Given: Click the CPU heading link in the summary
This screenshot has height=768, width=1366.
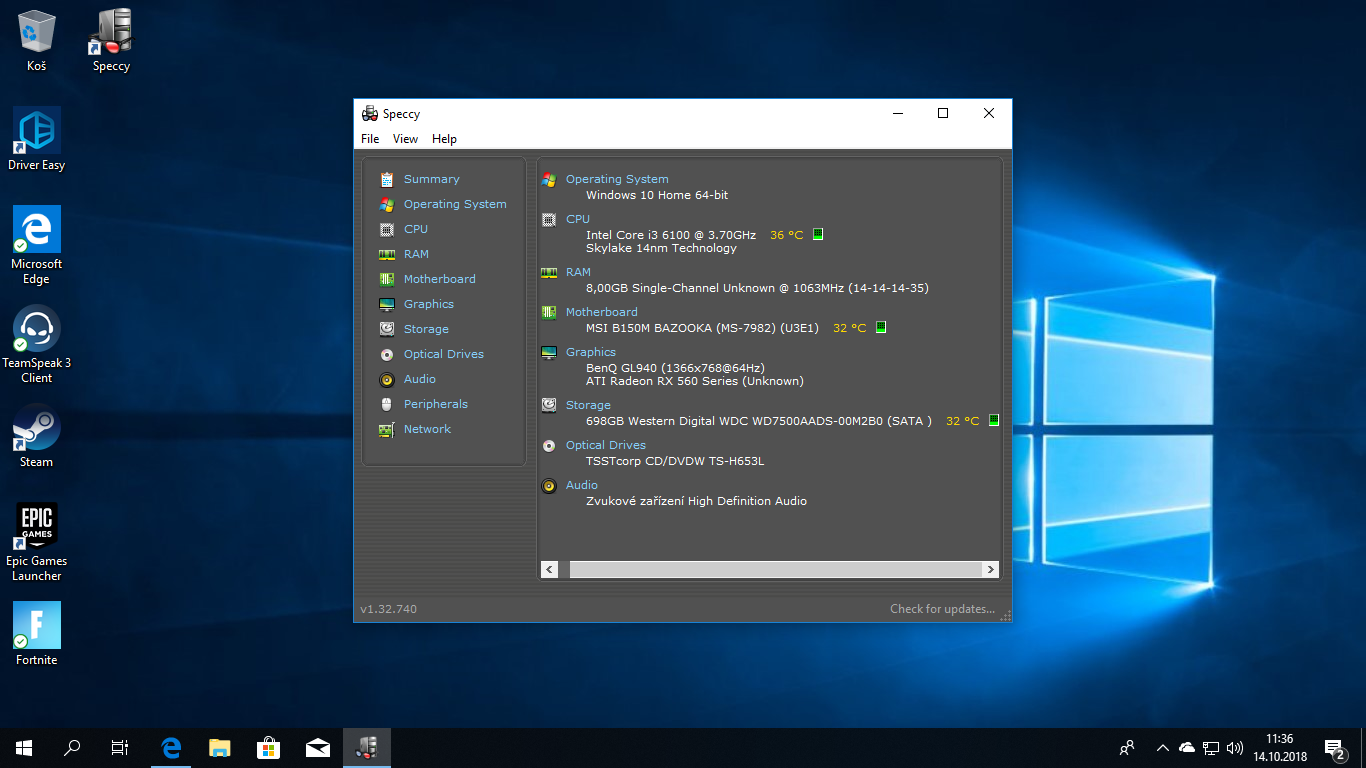Looking at the screenshot, I should 578,219.
